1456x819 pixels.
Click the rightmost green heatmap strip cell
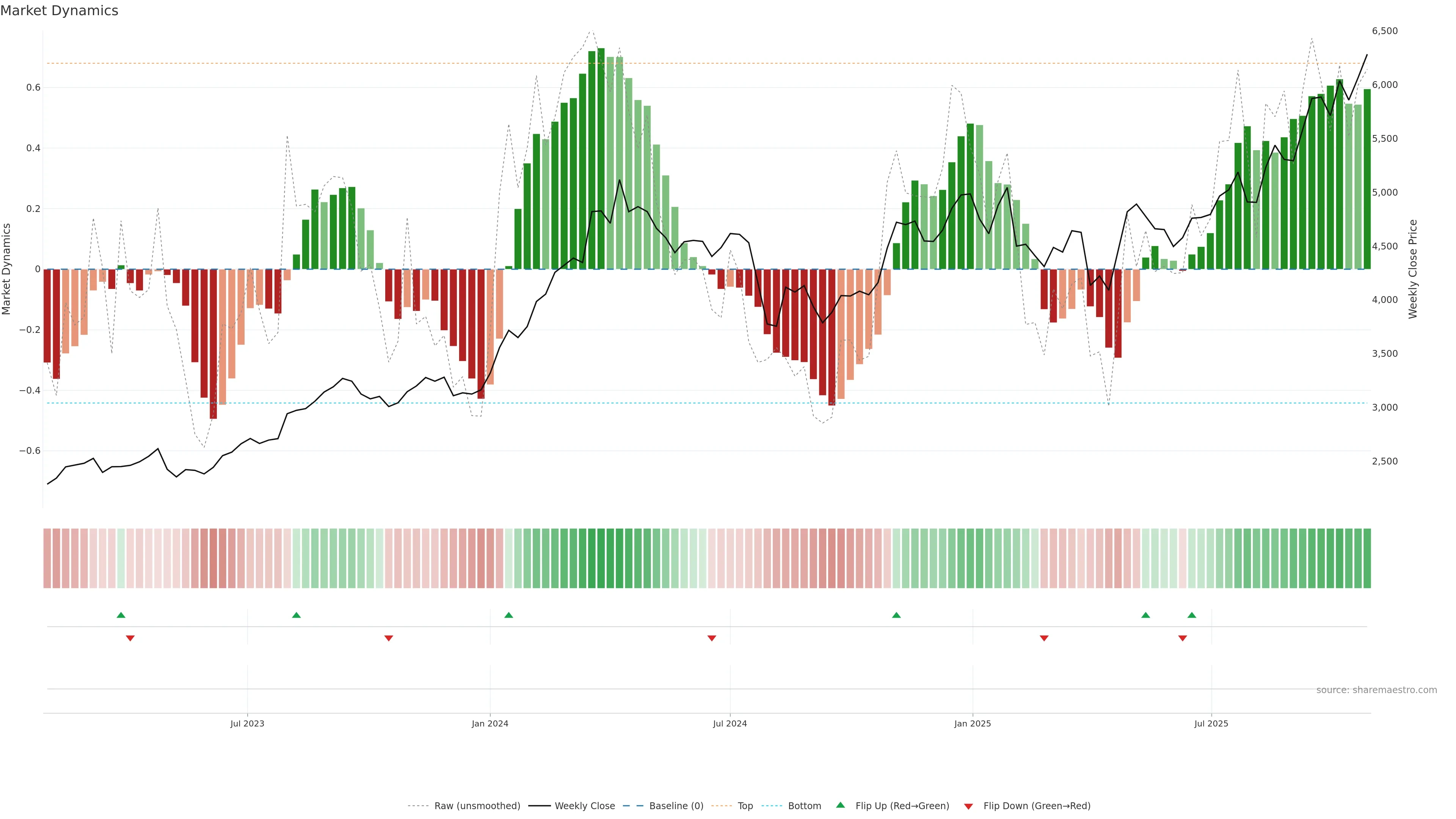[x=1367, y=559]
